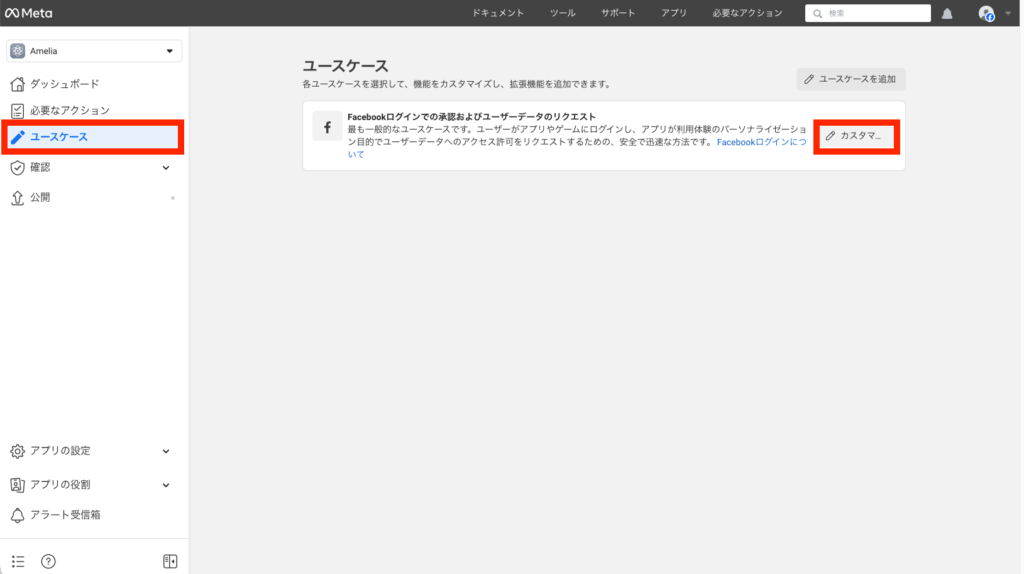
Task: Open the profile avatar menu
Action: point(987,14)
